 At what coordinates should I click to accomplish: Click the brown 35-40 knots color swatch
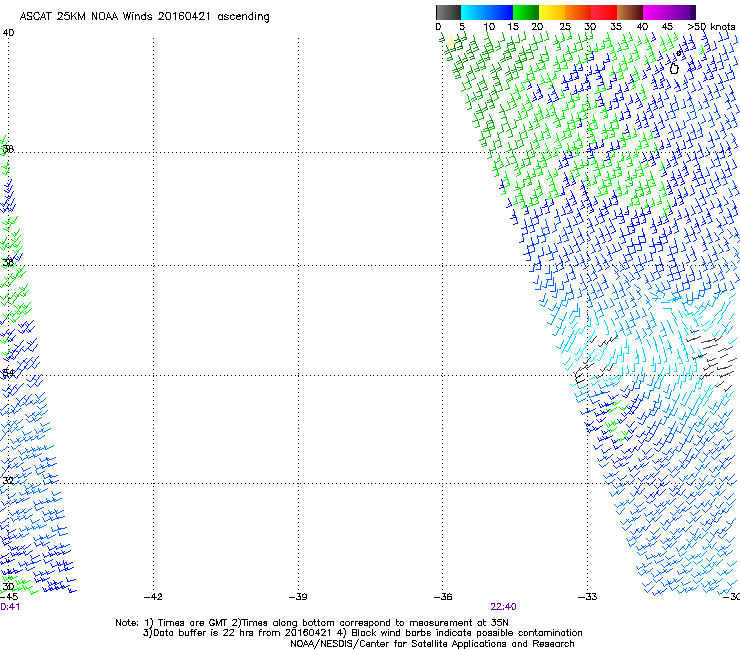630,12
